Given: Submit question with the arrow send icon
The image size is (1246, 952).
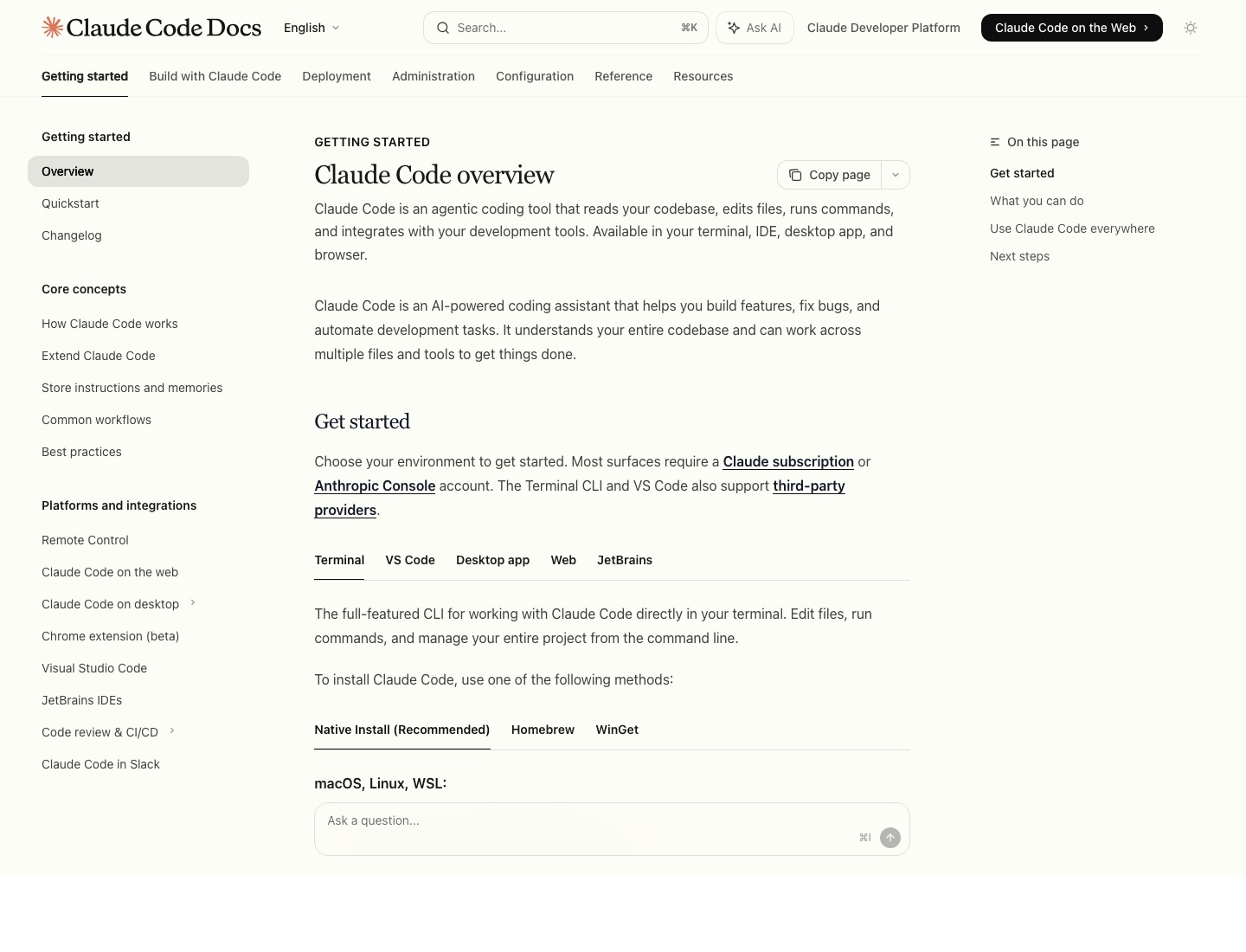Looking at the screenshot, I should pyautogui.click(x=890, y=838).
